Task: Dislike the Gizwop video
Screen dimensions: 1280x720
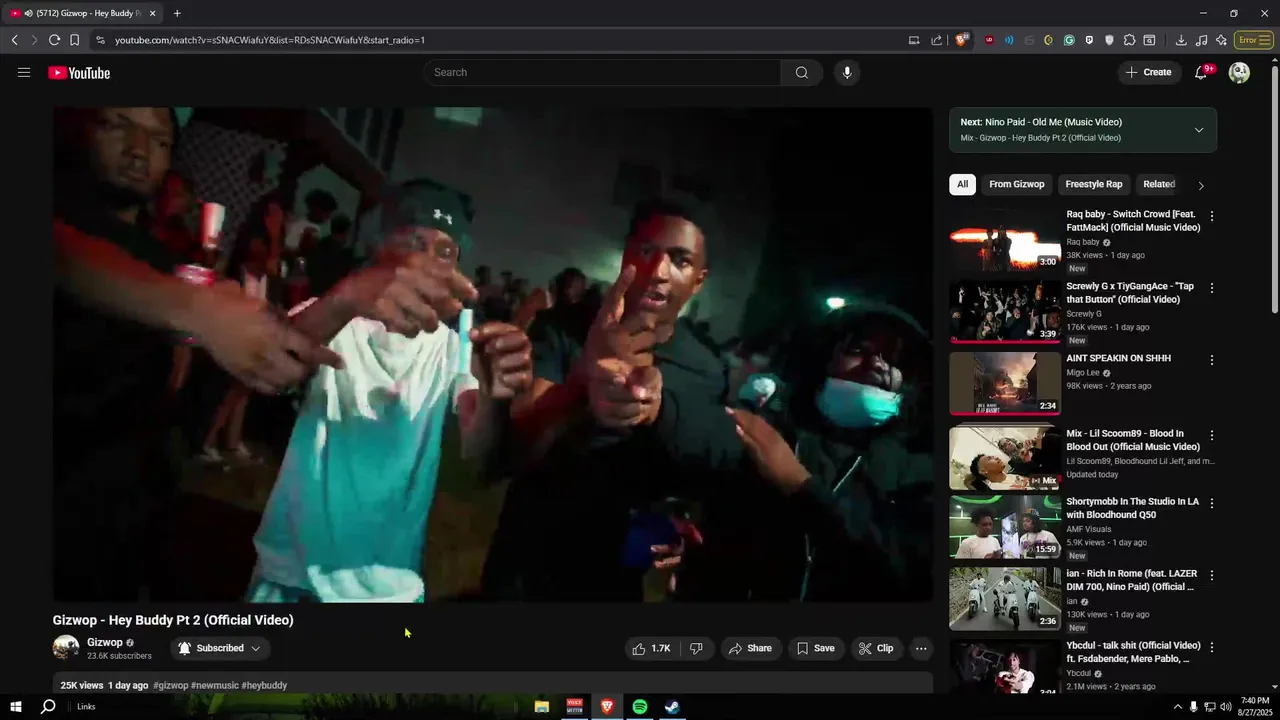Action: click(x=696, y=648)
